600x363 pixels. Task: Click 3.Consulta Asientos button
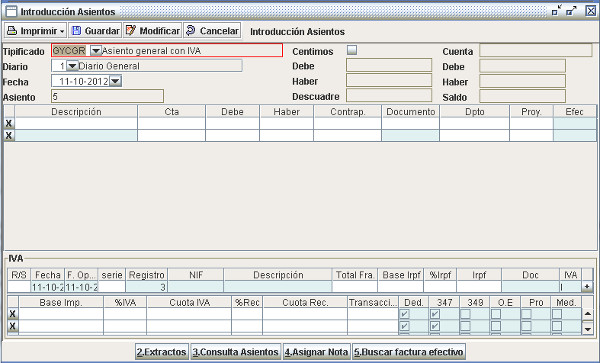235,352
